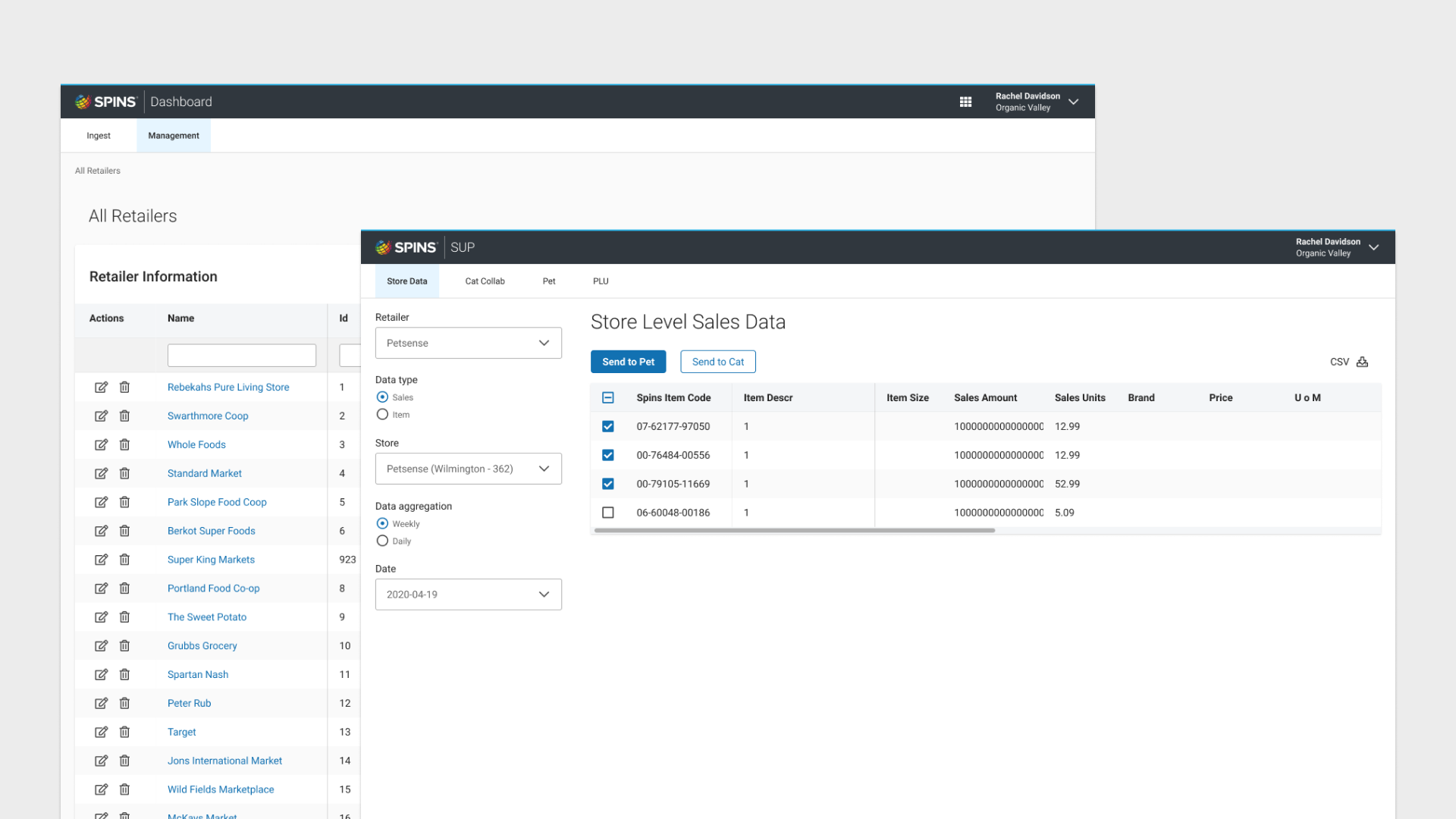Switch to the Pet tab
Image resolution: width=1456 pixels, height=819 pixels.
(x=549, y=281)
